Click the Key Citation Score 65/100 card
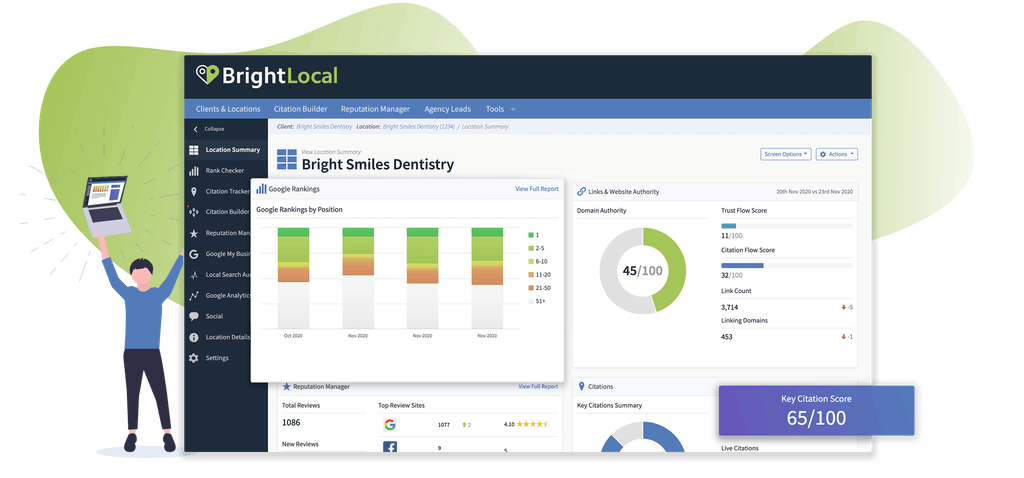This screenshot has height=478, width=1024. pyautogui.click(x=816, y=411)
